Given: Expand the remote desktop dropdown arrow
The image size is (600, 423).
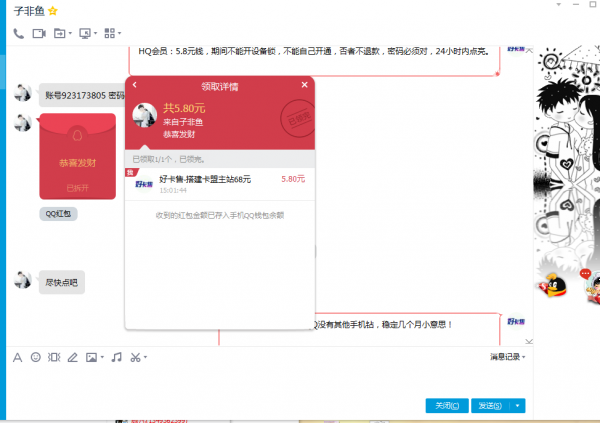Looking at the screenshot, I should [x=95, y=34].
